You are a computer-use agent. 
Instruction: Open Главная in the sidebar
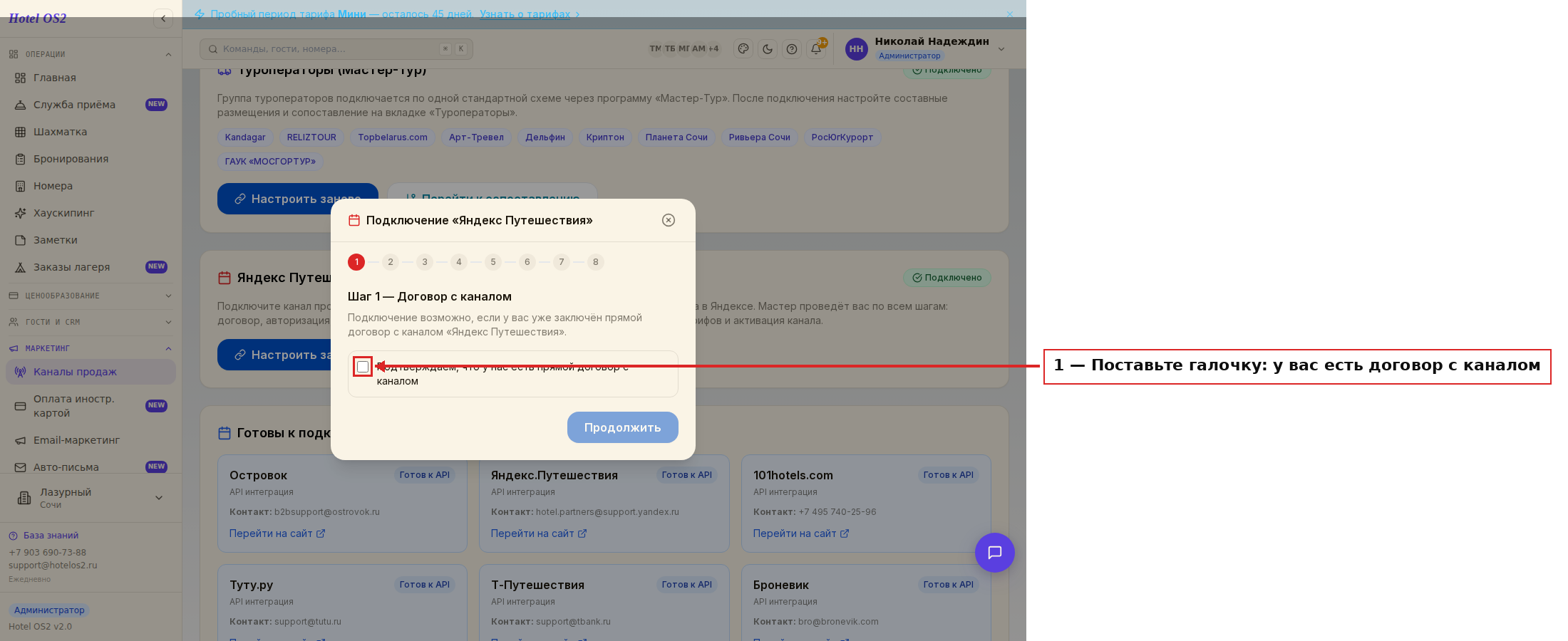(x=91, y=78)
